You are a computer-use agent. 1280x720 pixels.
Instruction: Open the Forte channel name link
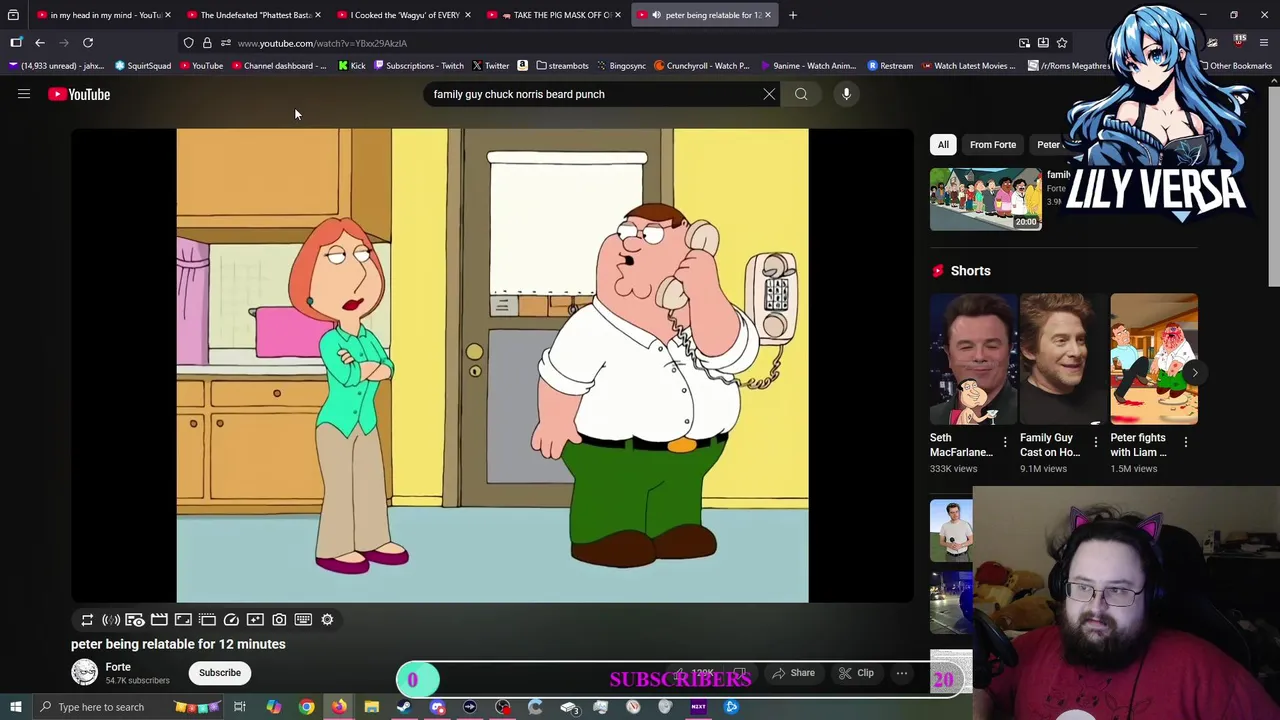(118, 667)
